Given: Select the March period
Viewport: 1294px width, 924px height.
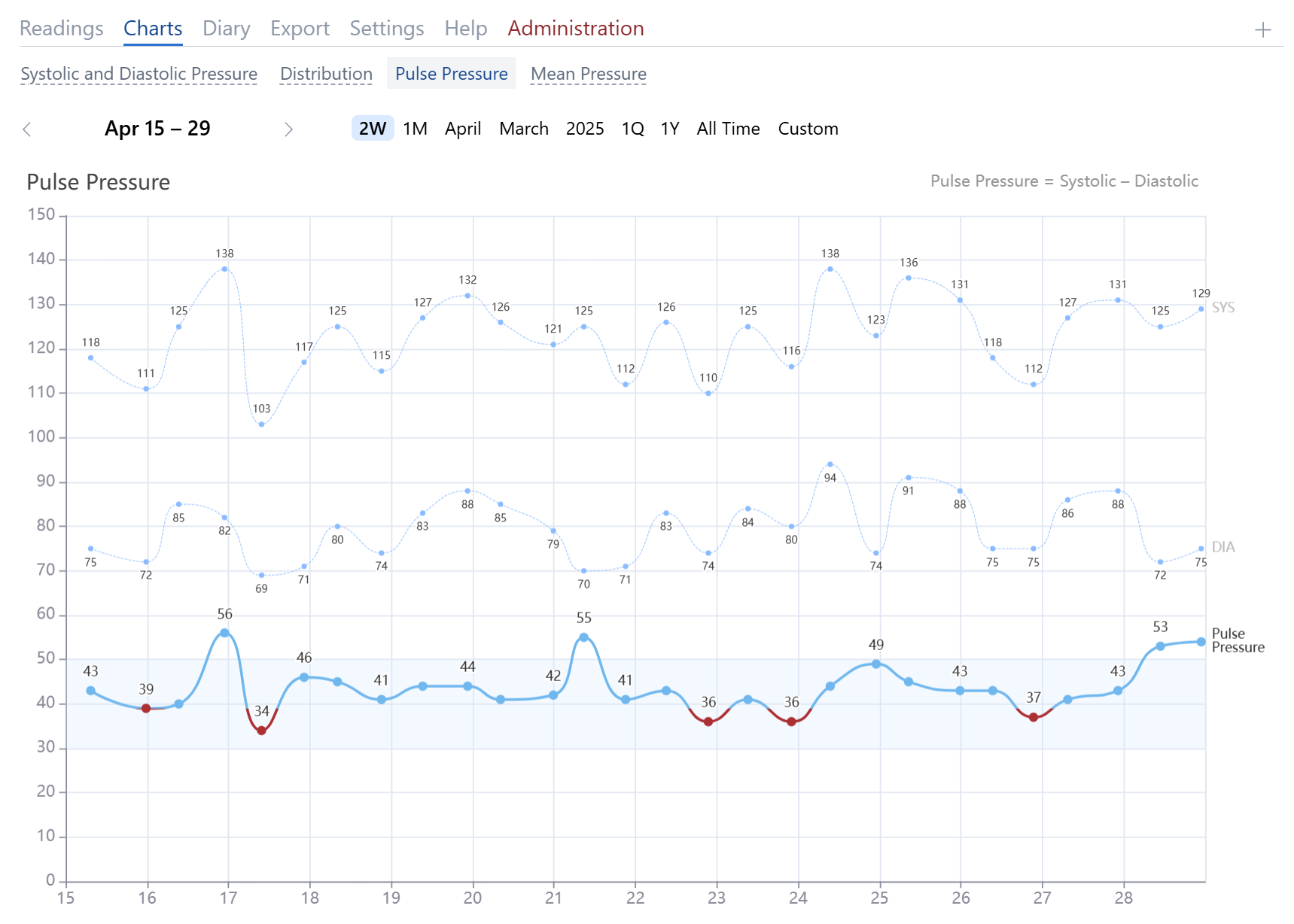Looking at the screenshot, I should click(524, 129).
